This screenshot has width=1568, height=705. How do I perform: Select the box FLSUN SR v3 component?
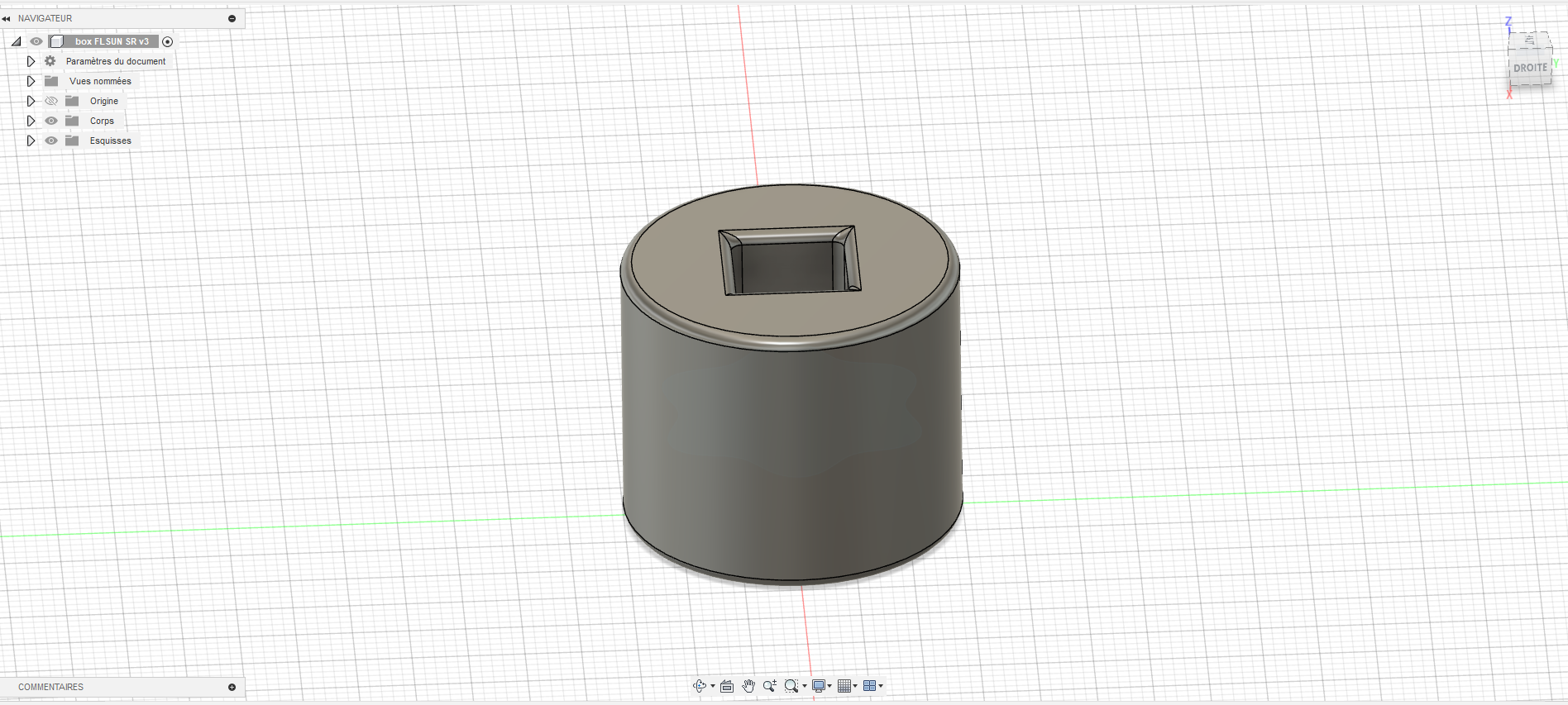[112, 41]
